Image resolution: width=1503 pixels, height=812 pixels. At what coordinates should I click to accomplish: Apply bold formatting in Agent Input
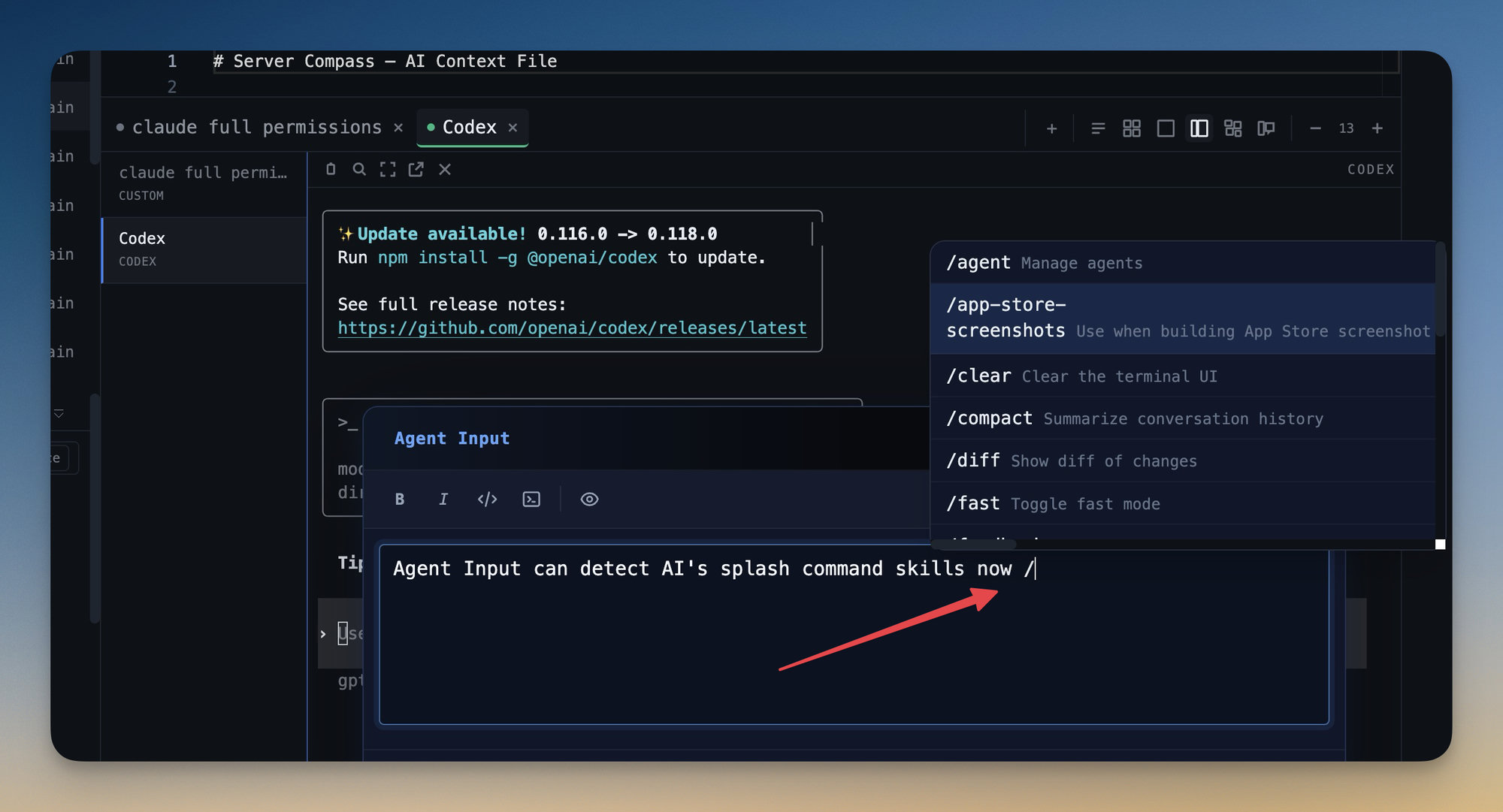(400, 500)
